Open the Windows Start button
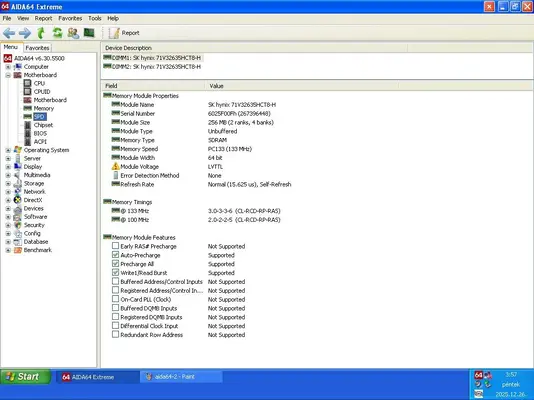The width and height of the screenshot is (534, 400). [x=26, y=377]
